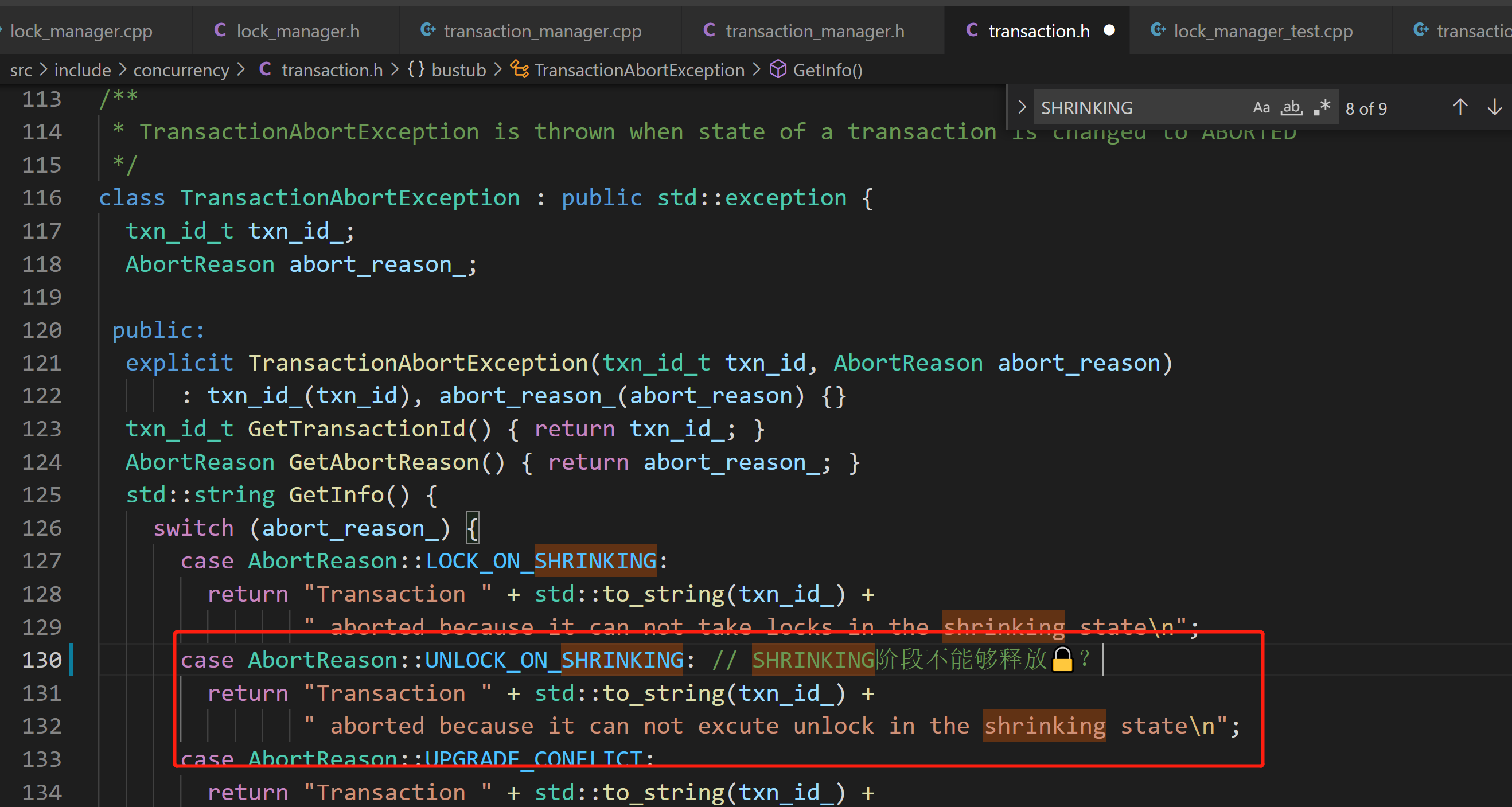Toggle Match Whole Word option

[x=1291, y=108]
